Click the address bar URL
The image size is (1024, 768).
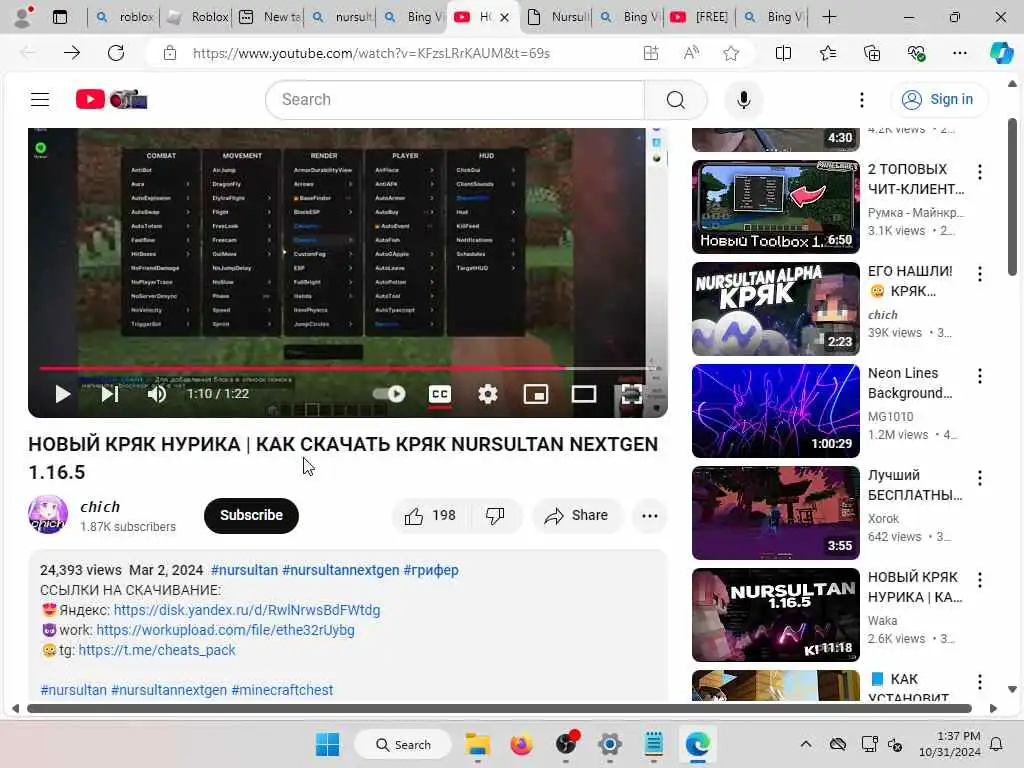coord(371,53)
